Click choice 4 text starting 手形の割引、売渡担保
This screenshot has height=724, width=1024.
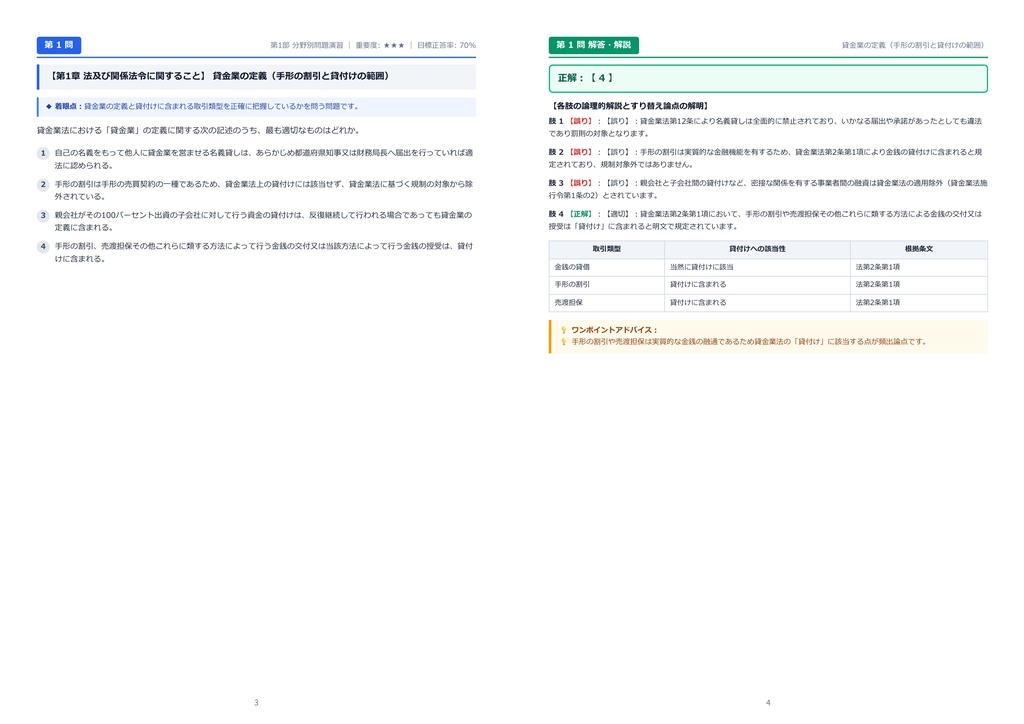264,252
